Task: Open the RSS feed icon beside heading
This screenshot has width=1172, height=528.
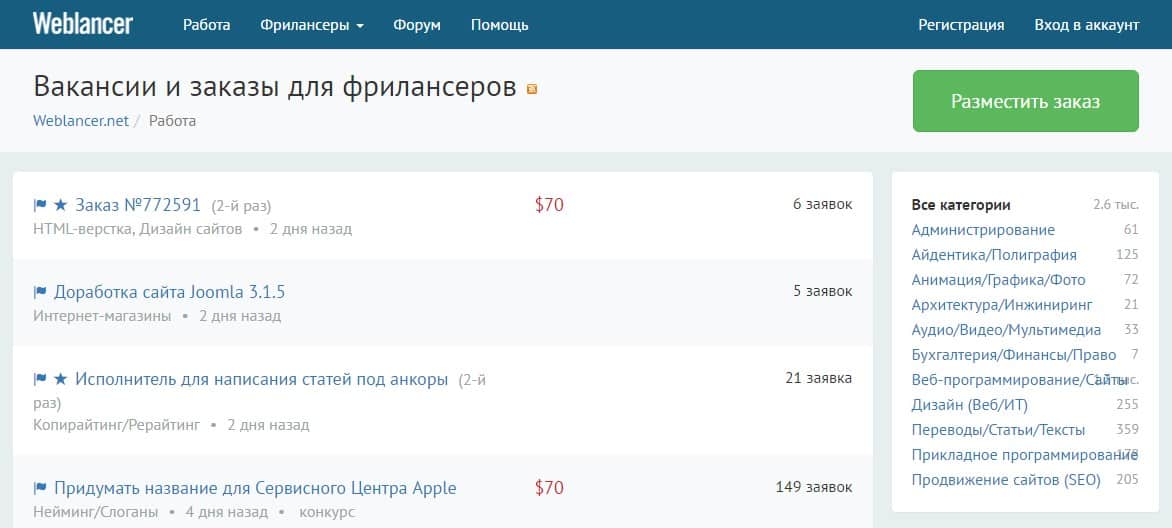Action: (x=532, y=90)
